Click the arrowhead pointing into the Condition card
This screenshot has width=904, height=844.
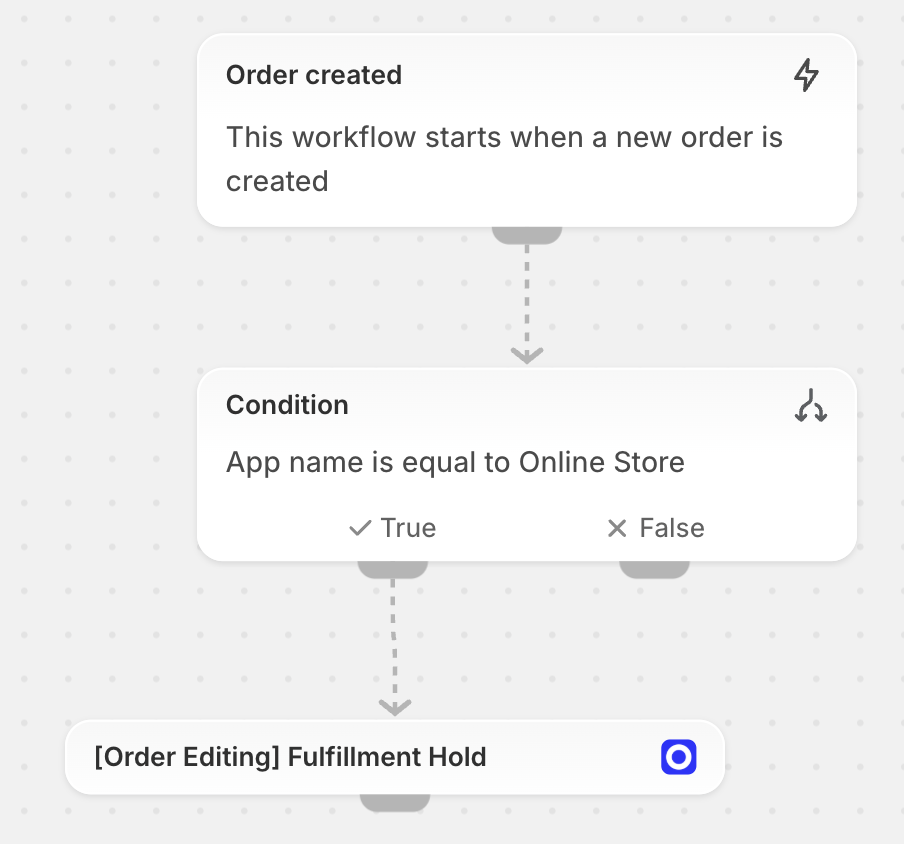pos(527,355)
